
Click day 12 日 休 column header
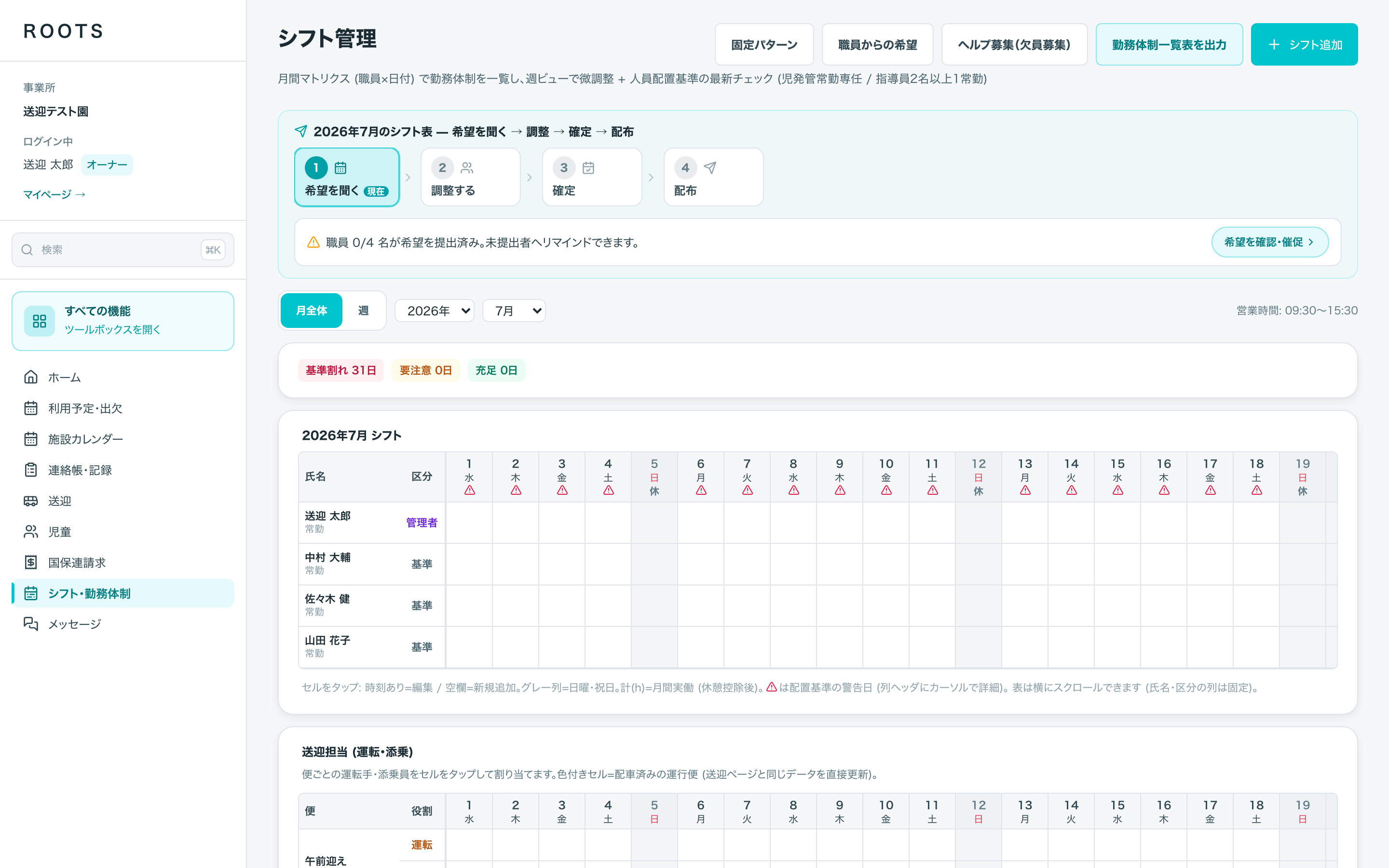[x=979, y=477]
